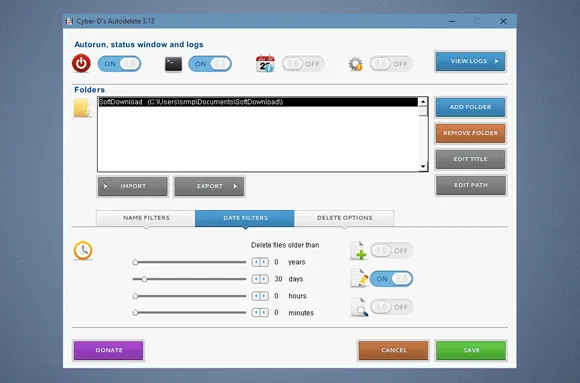Click the years slider track

point(189,262)
